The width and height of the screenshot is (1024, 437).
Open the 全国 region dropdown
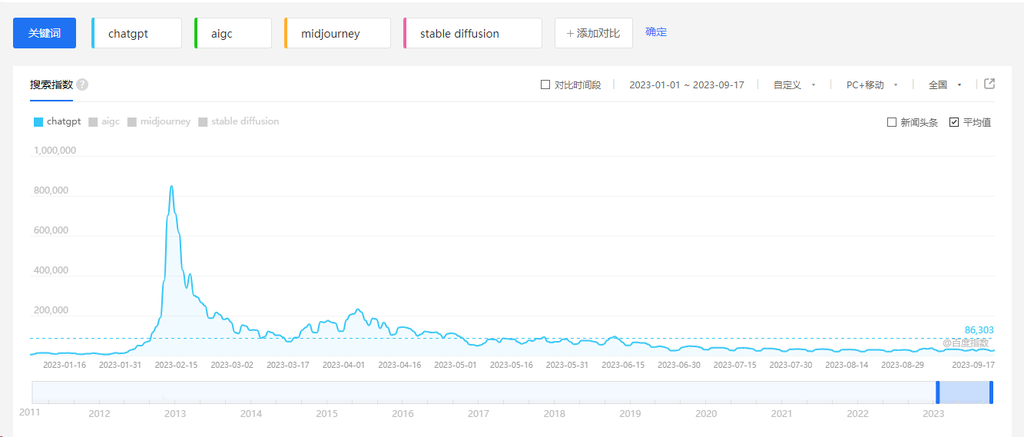(945, 85)
